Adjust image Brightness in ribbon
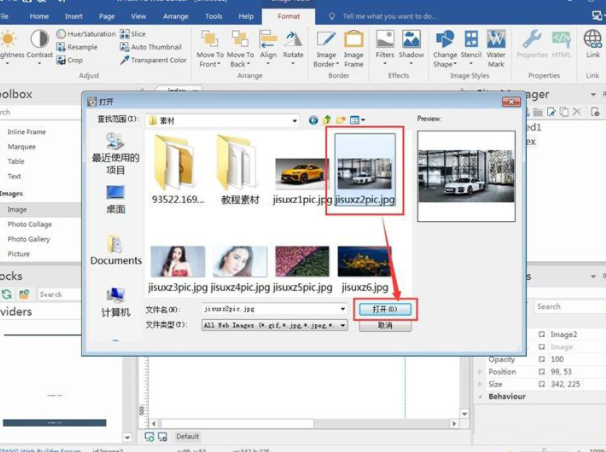The height and width of the screenshot is (452, 606). [x=10, y=46]
